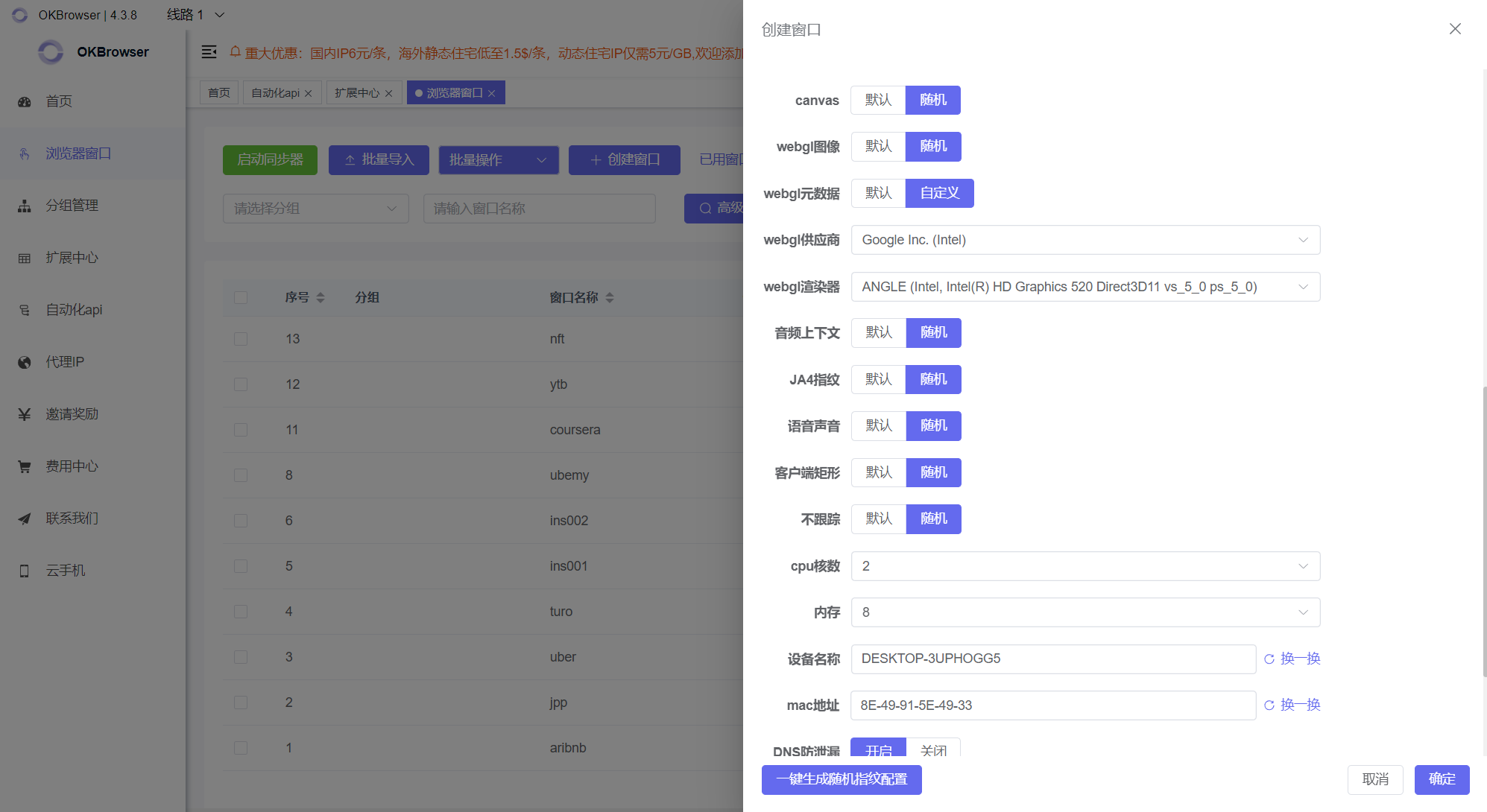The width and height of the screenshot is (1487, 812).
Task: Open the webgl供应商 dropdown
Action: 1085,240
